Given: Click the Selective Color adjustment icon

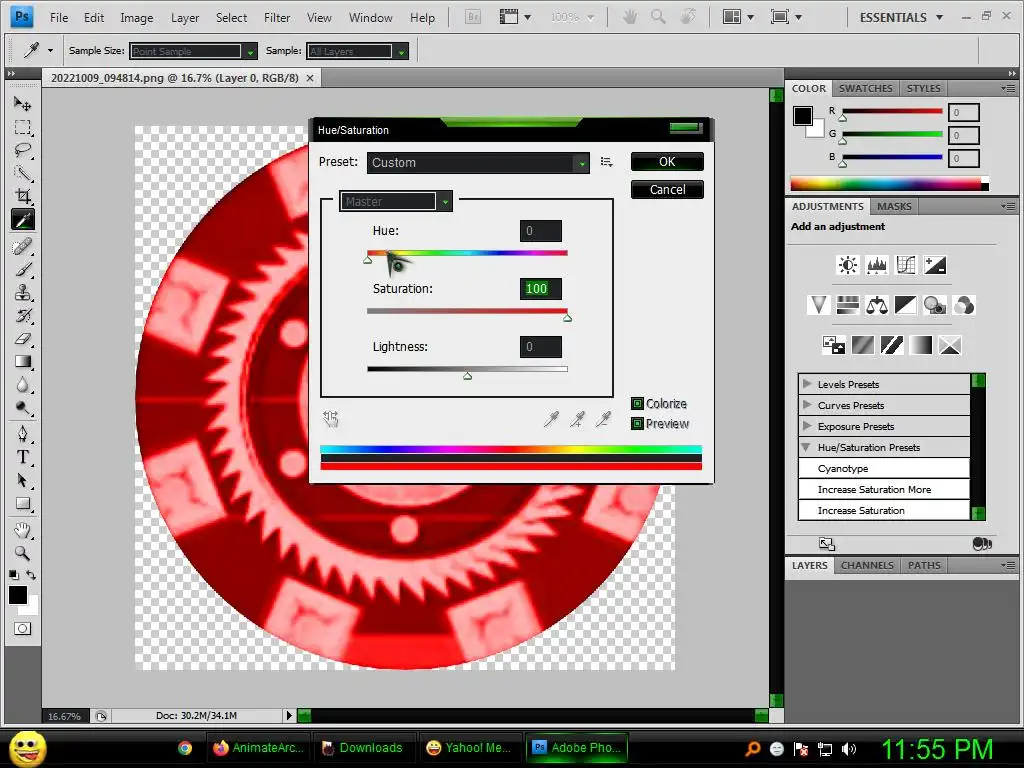Looking at the screenshot, I should point(950,345).
